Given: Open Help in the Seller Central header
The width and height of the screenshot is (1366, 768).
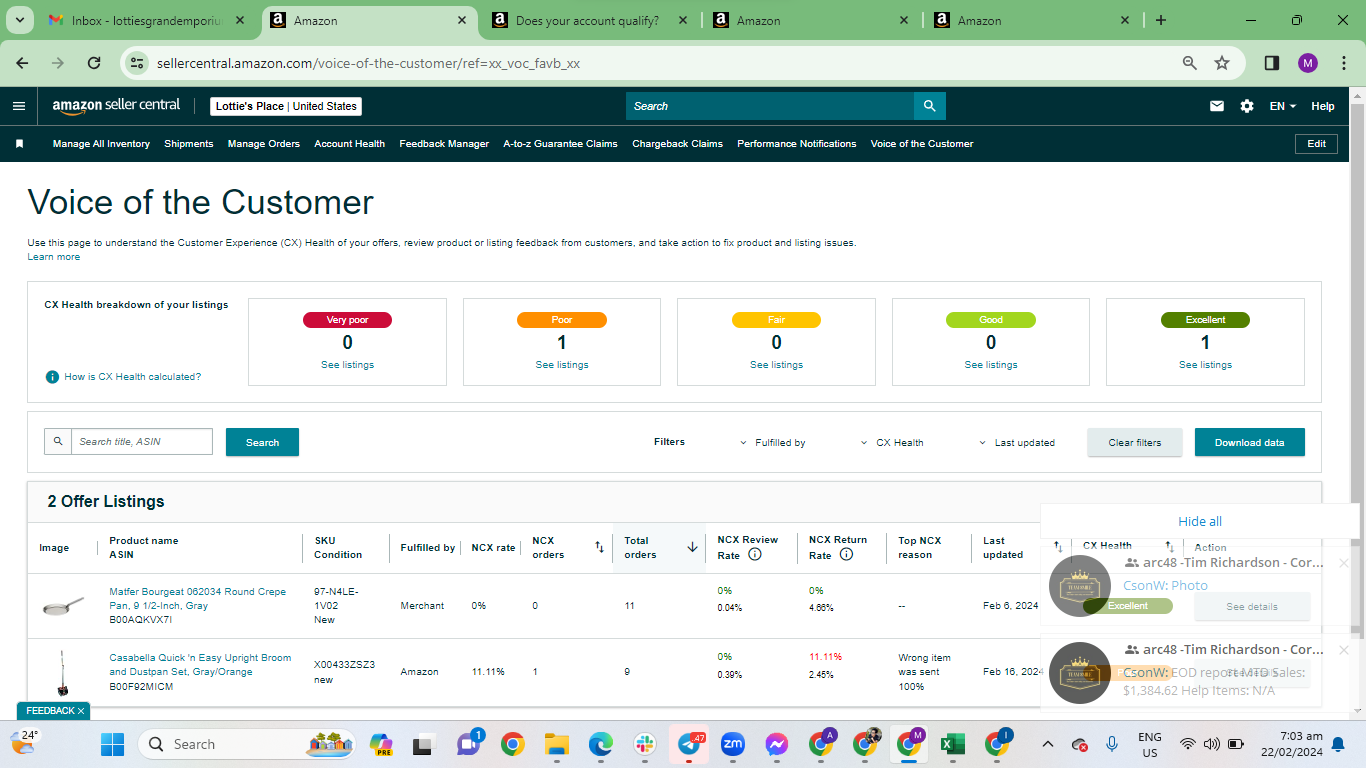Looking at the screenshot, I should 1323,106.
